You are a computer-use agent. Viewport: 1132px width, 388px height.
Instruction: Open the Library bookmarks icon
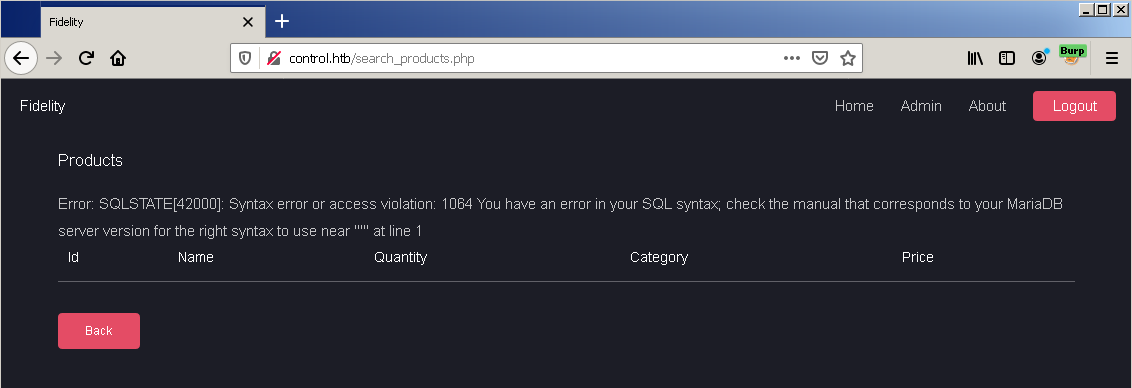(975, 59)
